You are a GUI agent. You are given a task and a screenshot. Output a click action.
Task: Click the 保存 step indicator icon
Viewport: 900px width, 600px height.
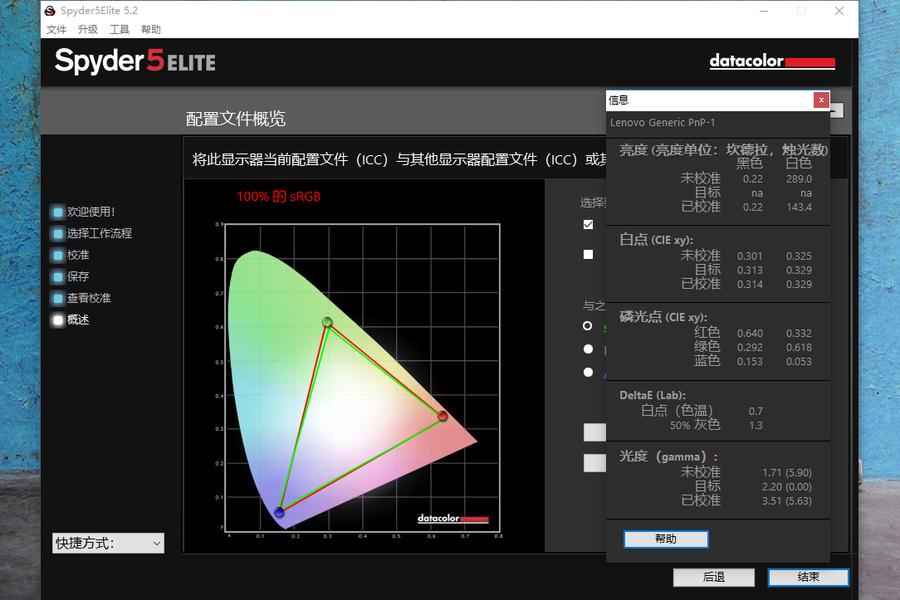point(58,277)
